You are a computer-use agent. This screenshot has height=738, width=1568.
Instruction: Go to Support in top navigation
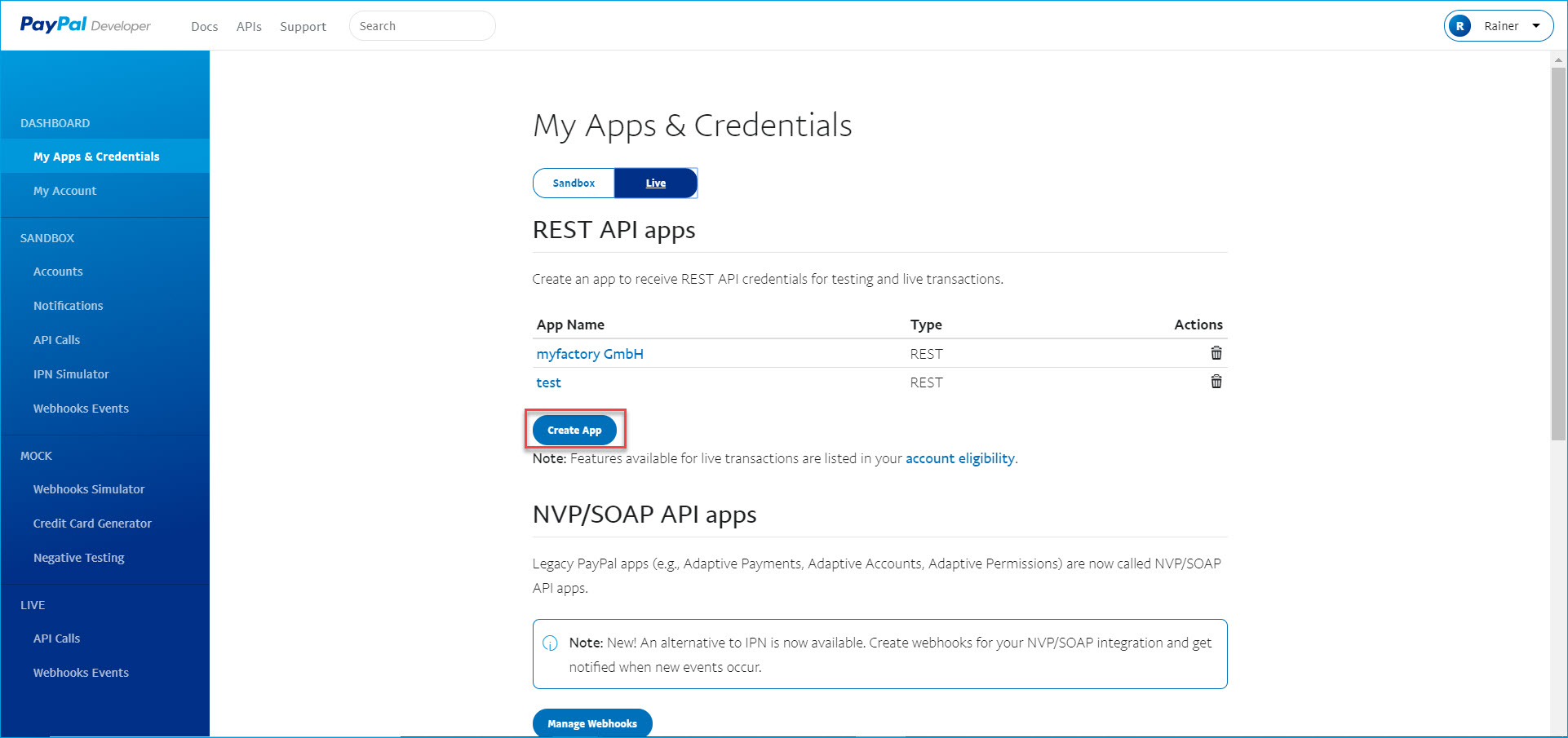tap(303, 26)
